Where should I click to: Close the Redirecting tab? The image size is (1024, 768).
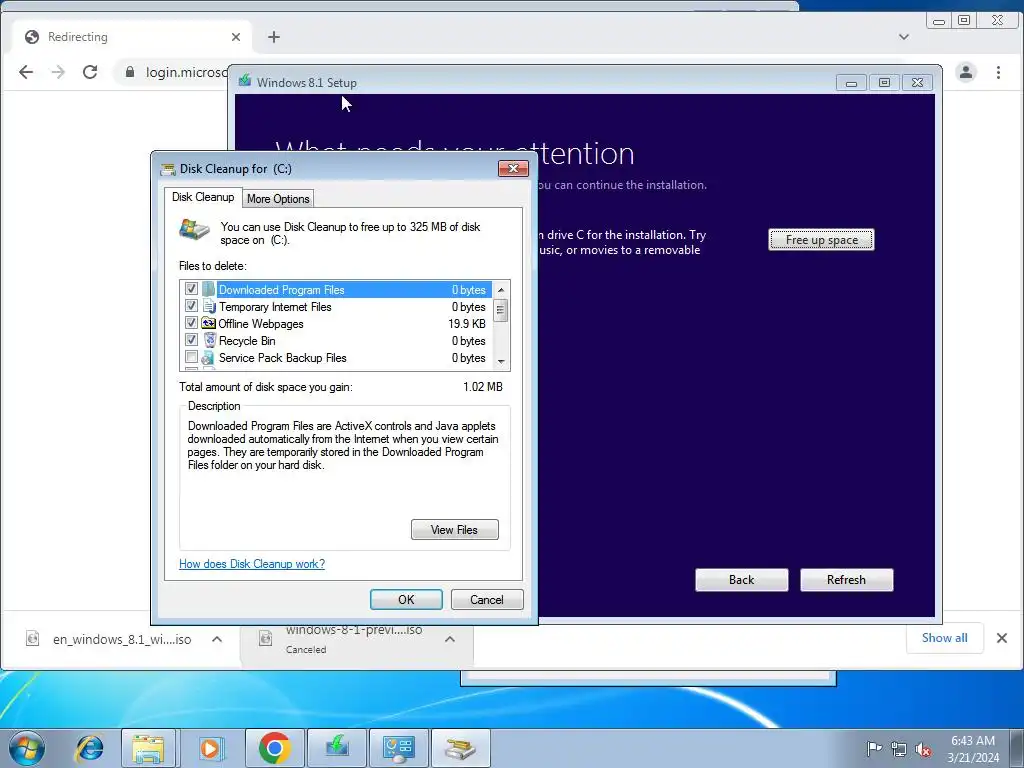236,37
